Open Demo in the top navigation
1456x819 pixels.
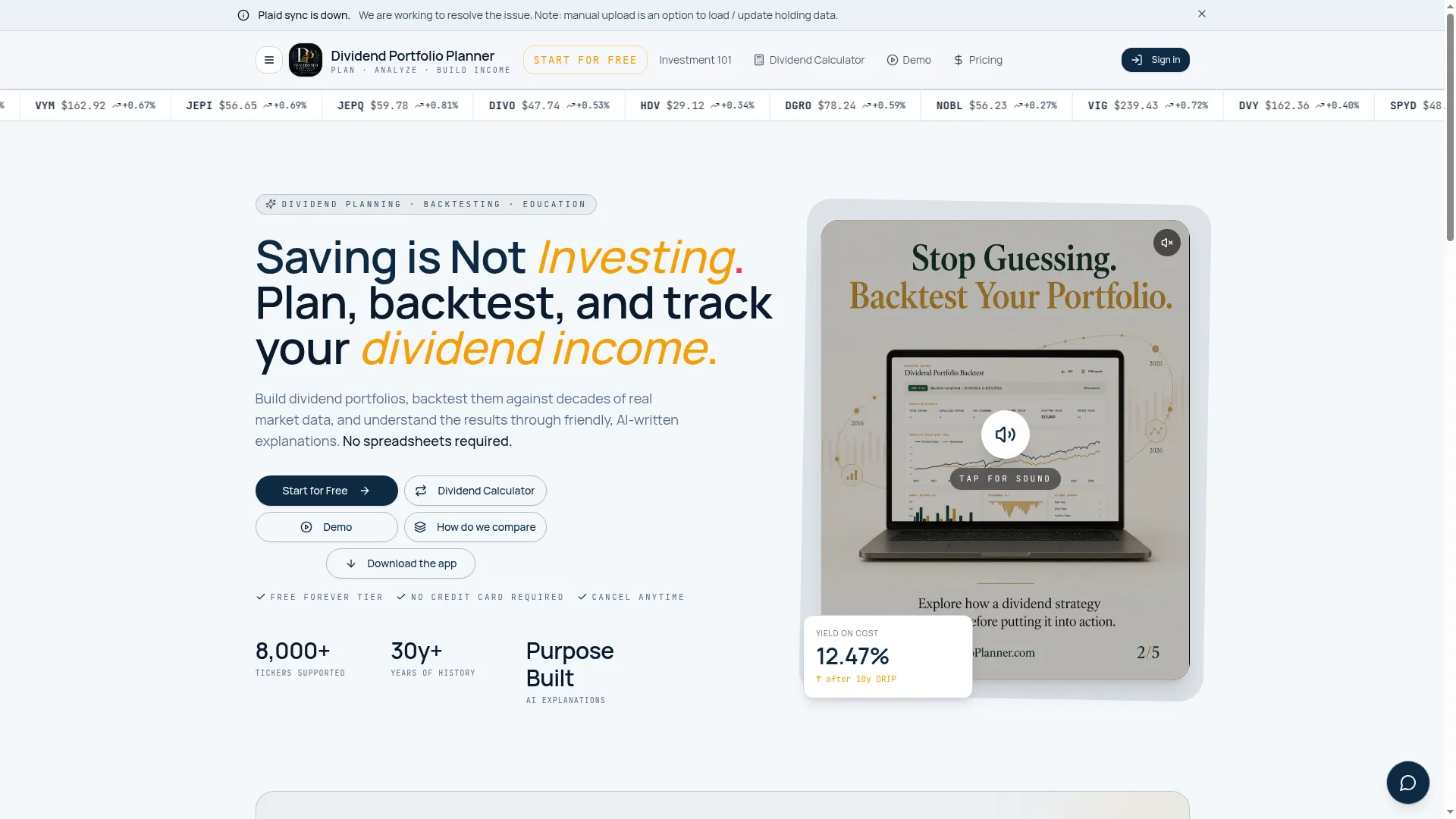pos(908,60)
